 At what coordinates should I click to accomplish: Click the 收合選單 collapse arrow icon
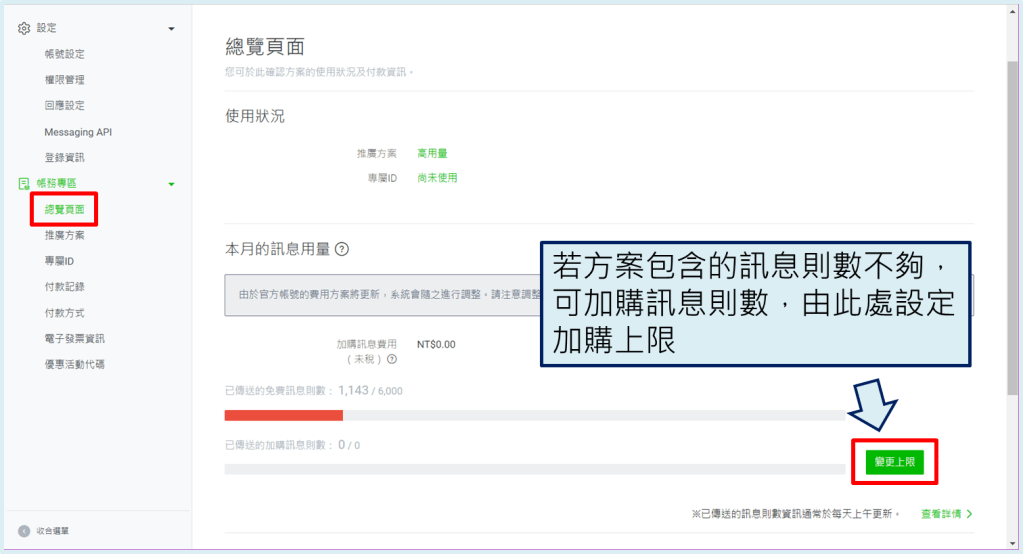[x=24, y=530]
